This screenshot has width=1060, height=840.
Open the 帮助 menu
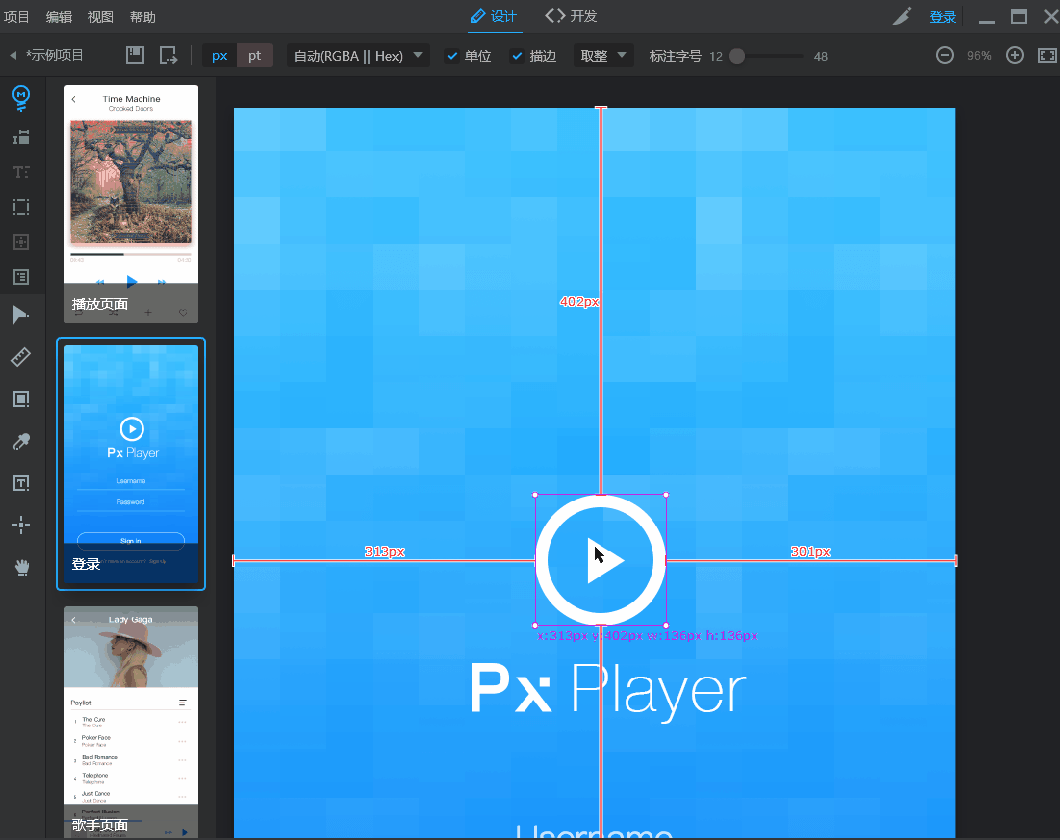143,17
